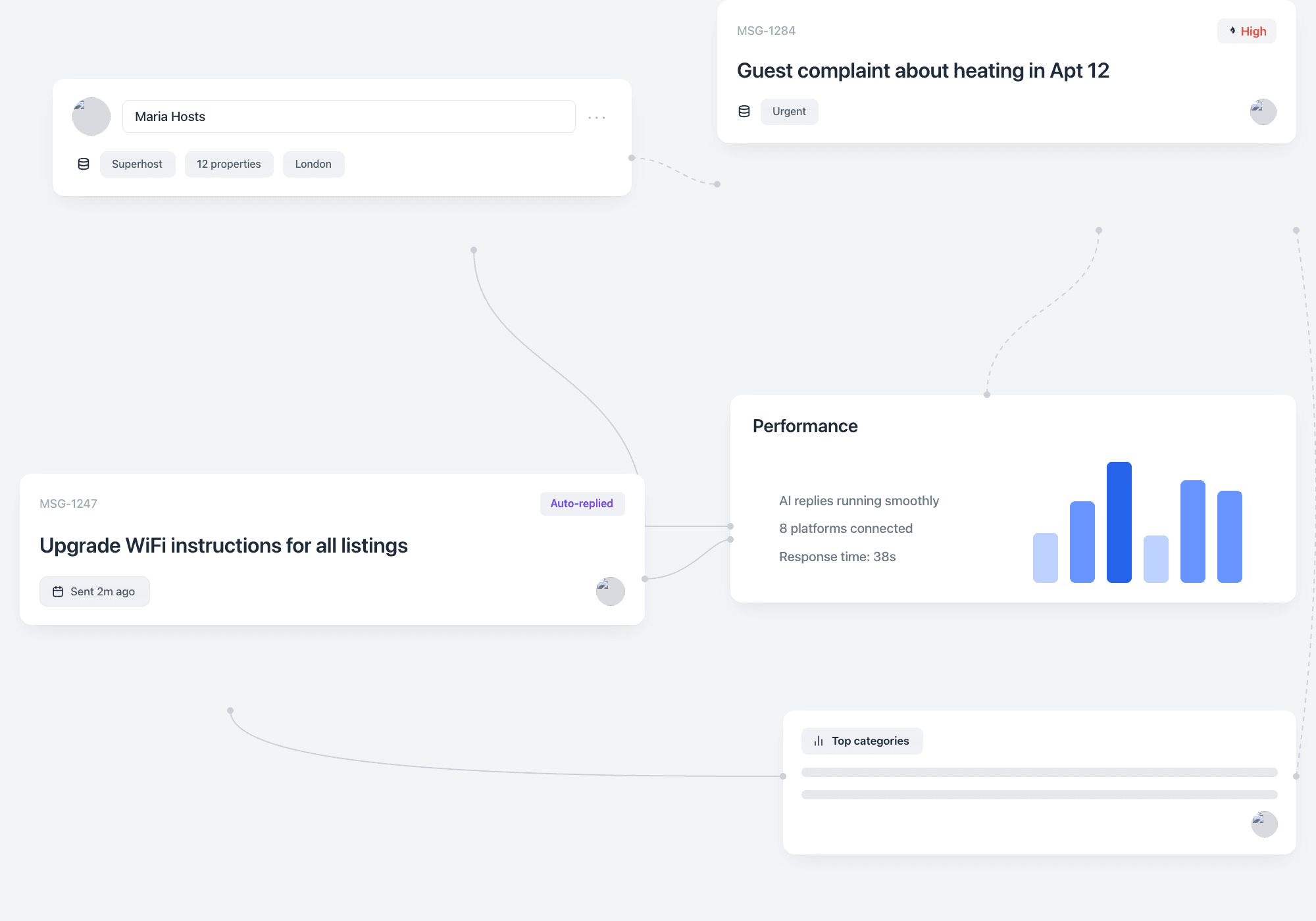Click the last chart bar on the right

coord(1229,536)
